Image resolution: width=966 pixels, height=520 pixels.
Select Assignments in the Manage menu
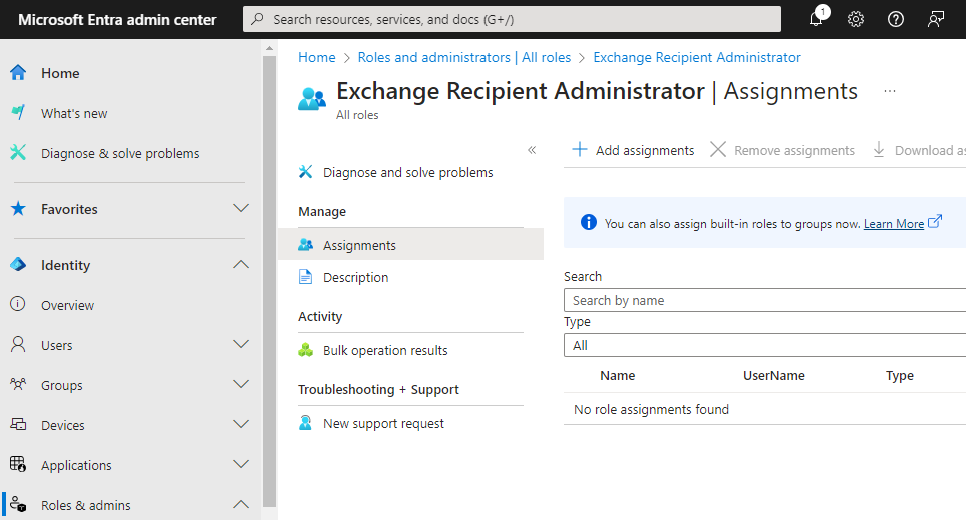click(x=411, y=245)
